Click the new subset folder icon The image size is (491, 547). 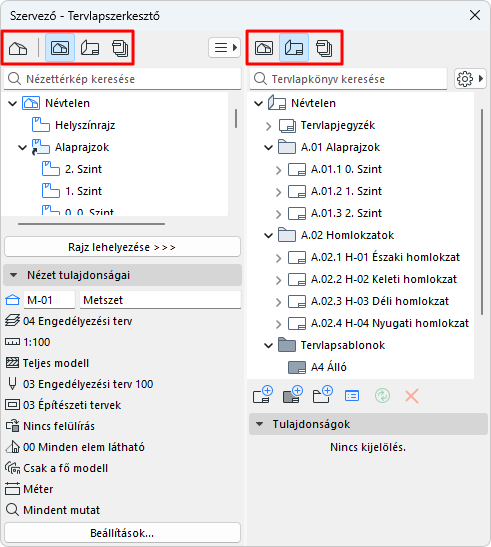pos(322,395)
